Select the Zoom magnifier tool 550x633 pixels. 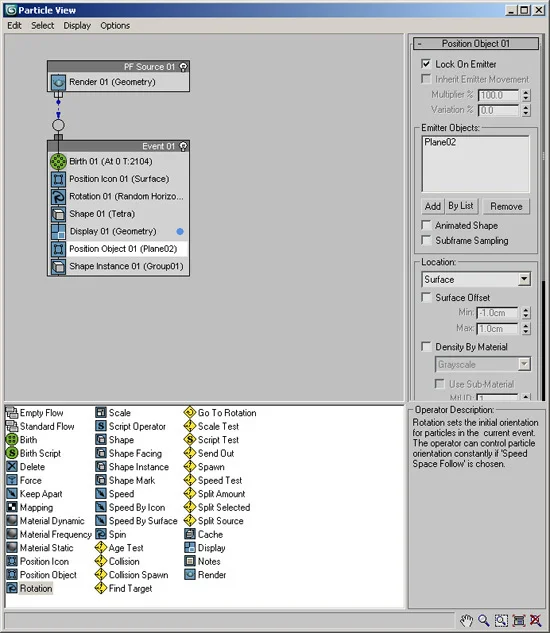[483, 620]
